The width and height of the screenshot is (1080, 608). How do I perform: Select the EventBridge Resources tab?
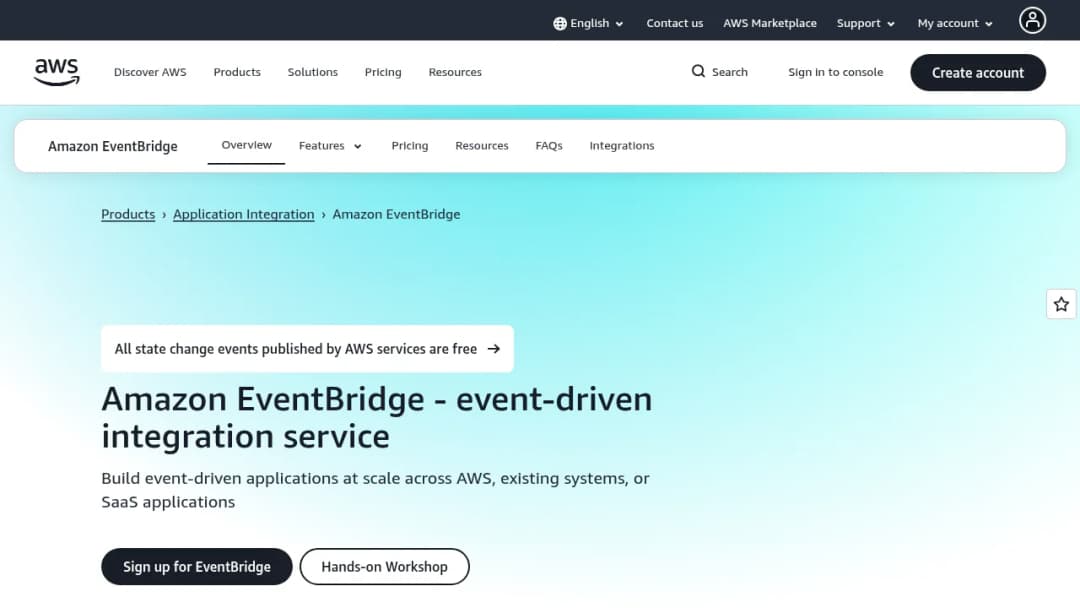(481, 146)
